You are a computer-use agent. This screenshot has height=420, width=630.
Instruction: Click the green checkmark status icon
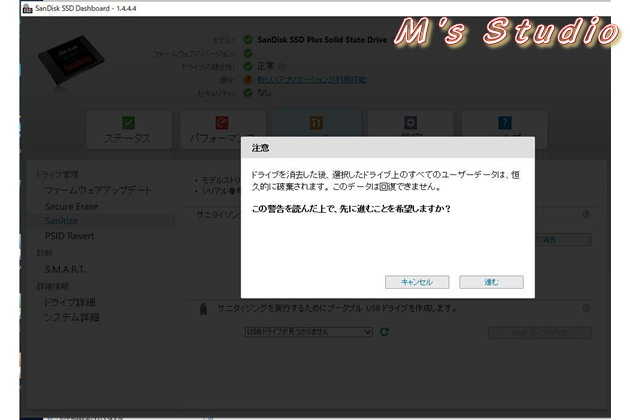point(129,122)
